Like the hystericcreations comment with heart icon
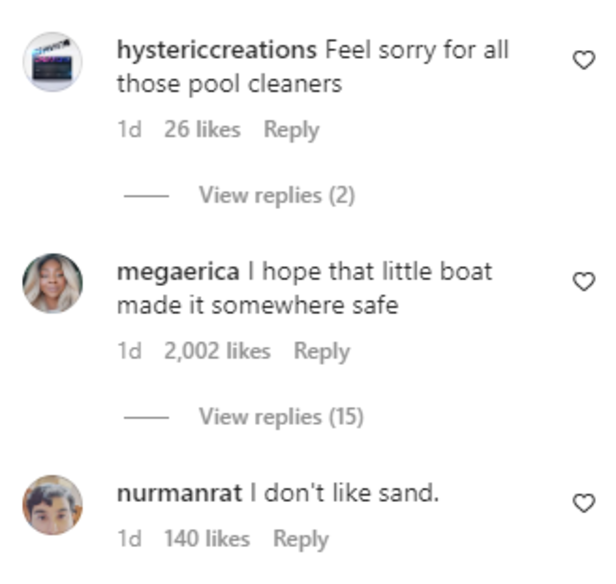616x584 pixels. click(583, 61)
